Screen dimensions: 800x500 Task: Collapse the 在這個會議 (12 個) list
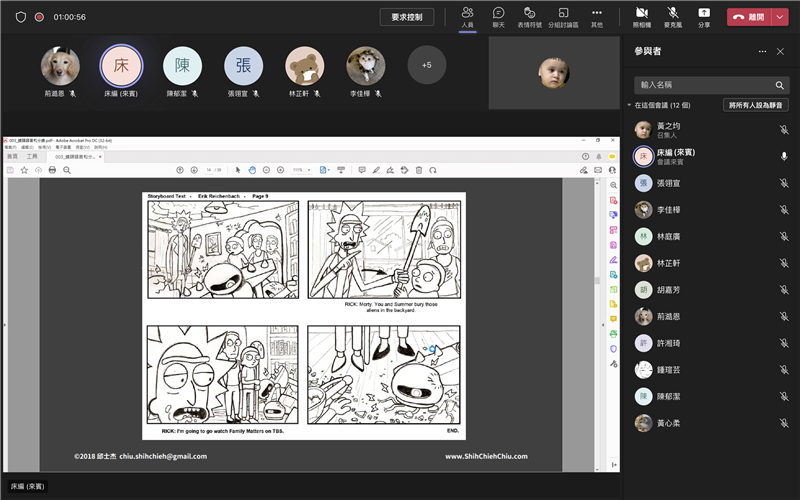coord(630,105)
